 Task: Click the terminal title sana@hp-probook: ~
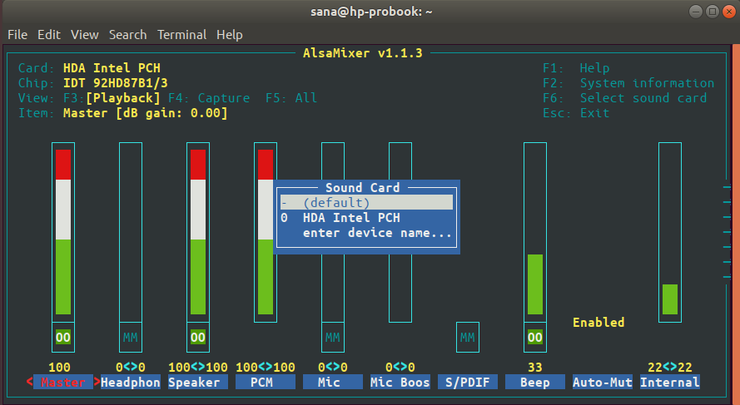tap(371, 11)
